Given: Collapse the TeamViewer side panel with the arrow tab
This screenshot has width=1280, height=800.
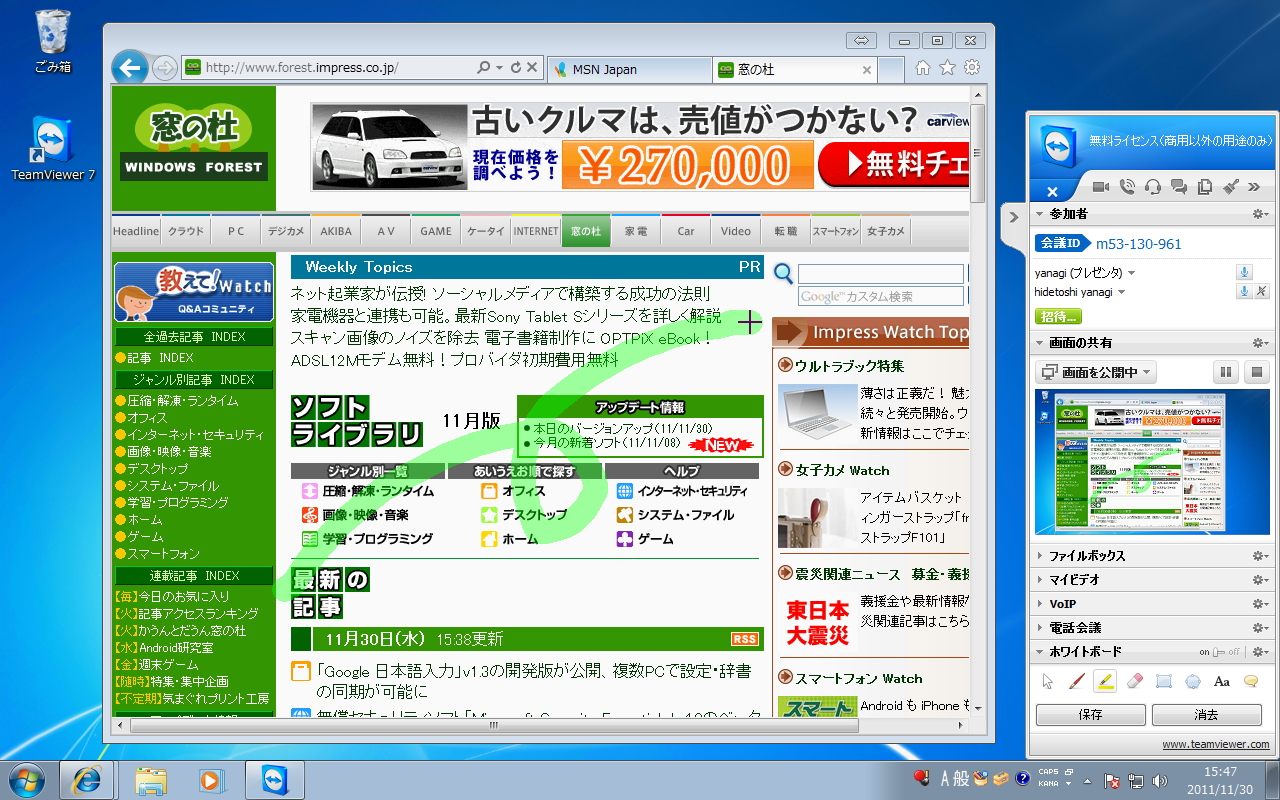Looking at the screenshot, I should tap(1013, 216).
